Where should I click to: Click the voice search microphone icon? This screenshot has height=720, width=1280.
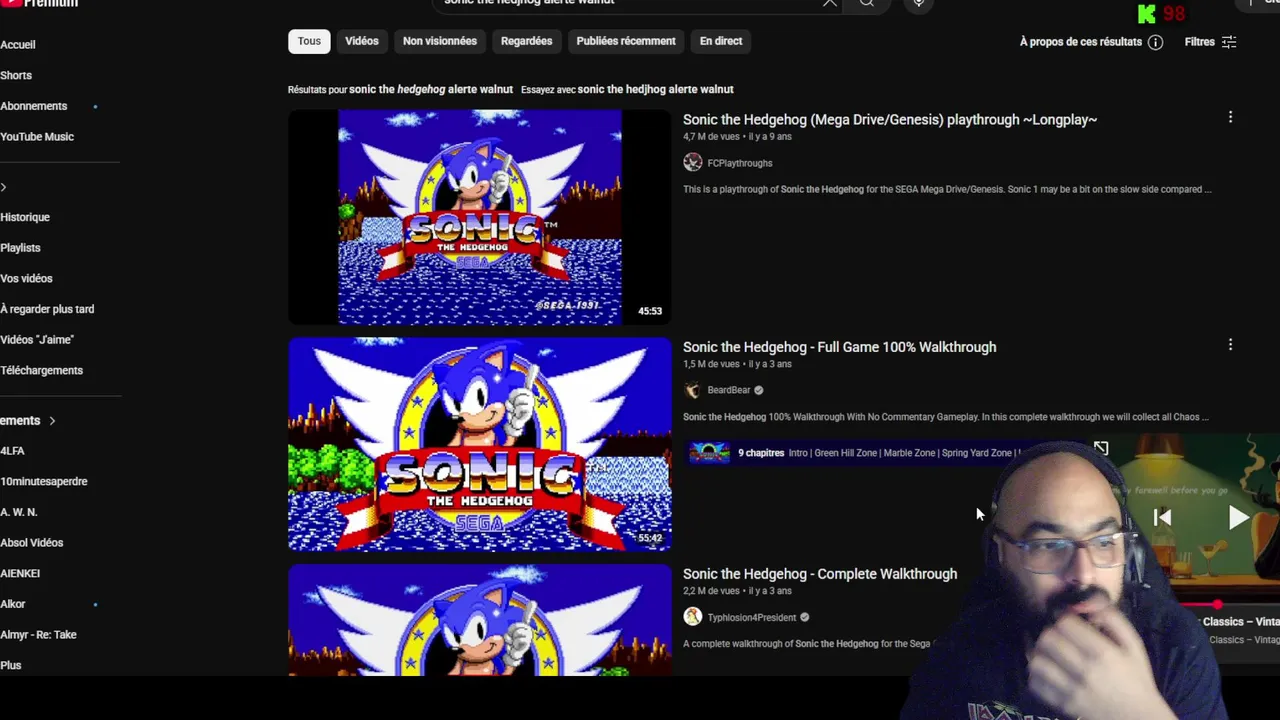918,3
